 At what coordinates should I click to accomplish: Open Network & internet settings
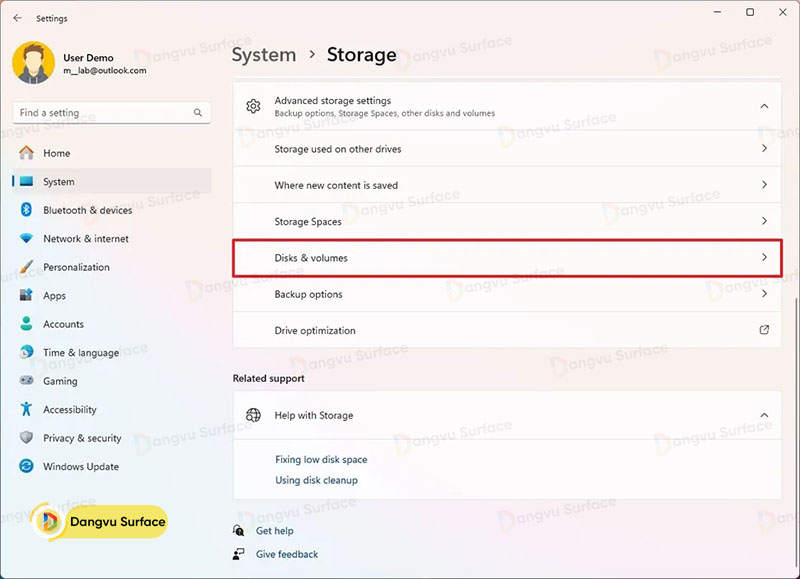(x=85, y=239)
